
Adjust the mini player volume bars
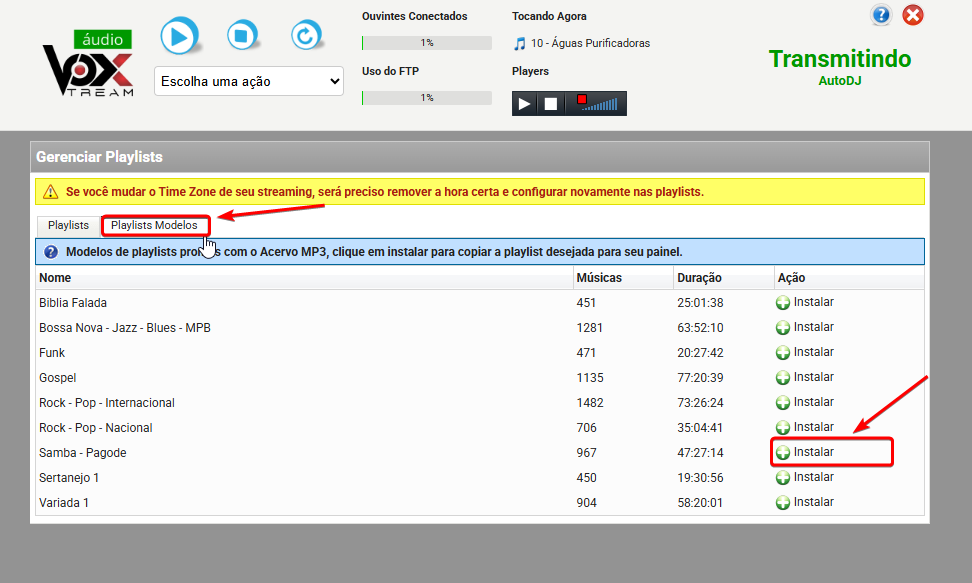(604, 104)
